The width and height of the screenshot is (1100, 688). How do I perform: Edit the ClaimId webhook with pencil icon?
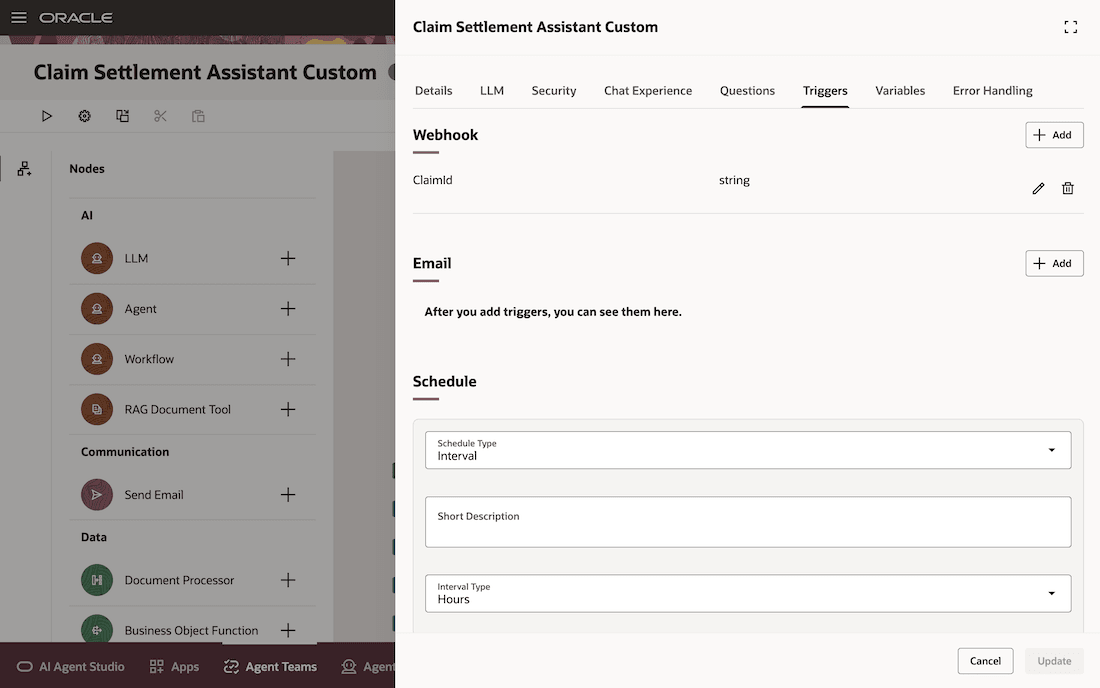pos(1038,188)
